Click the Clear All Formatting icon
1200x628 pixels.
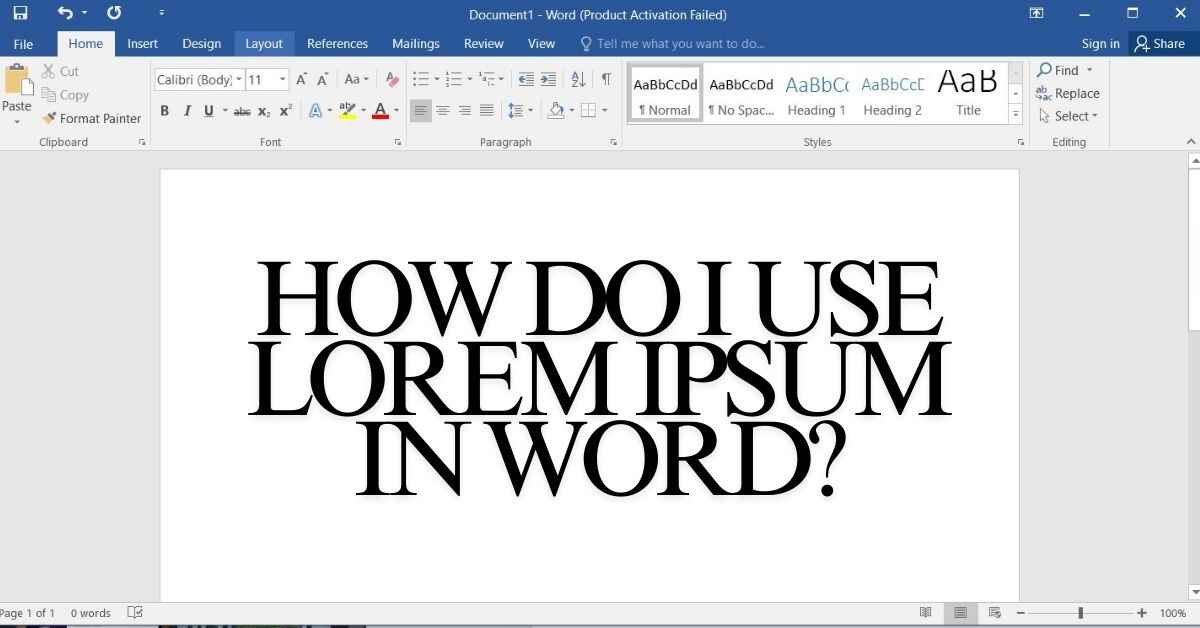click(x=392, y=80)
